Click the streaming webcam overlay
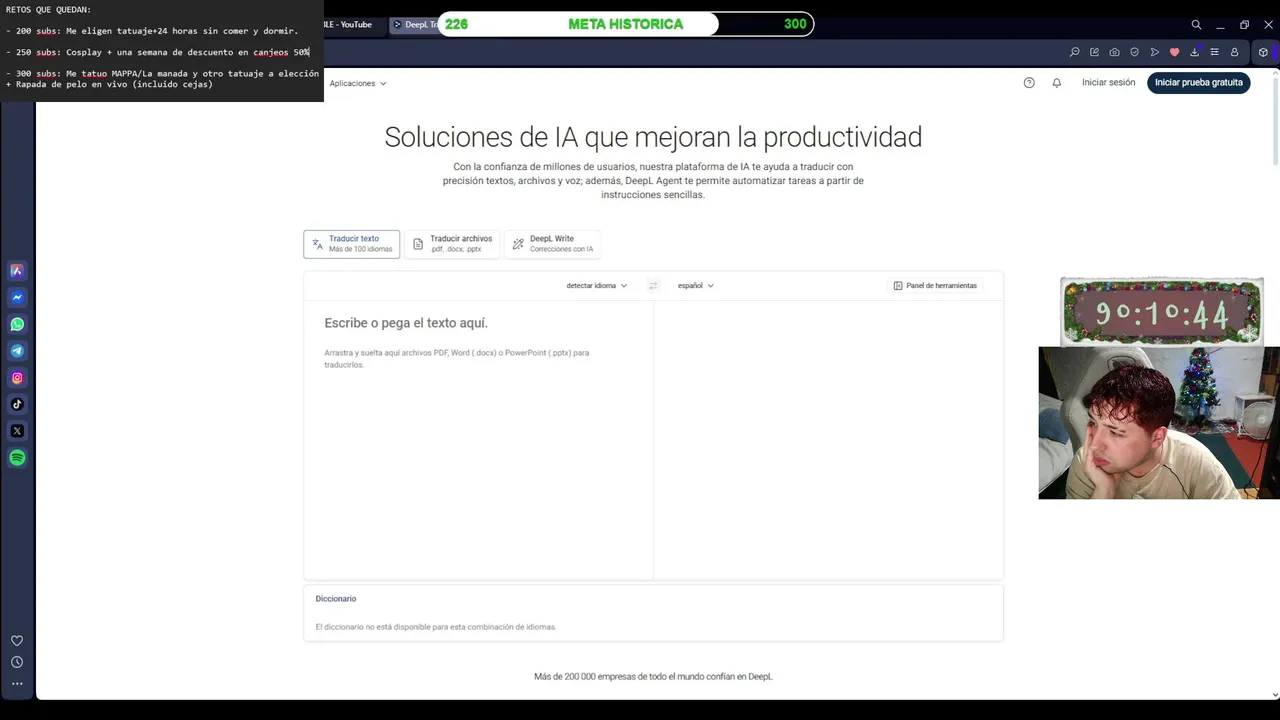1280x720 pixels. click(x=1159, y=423)
